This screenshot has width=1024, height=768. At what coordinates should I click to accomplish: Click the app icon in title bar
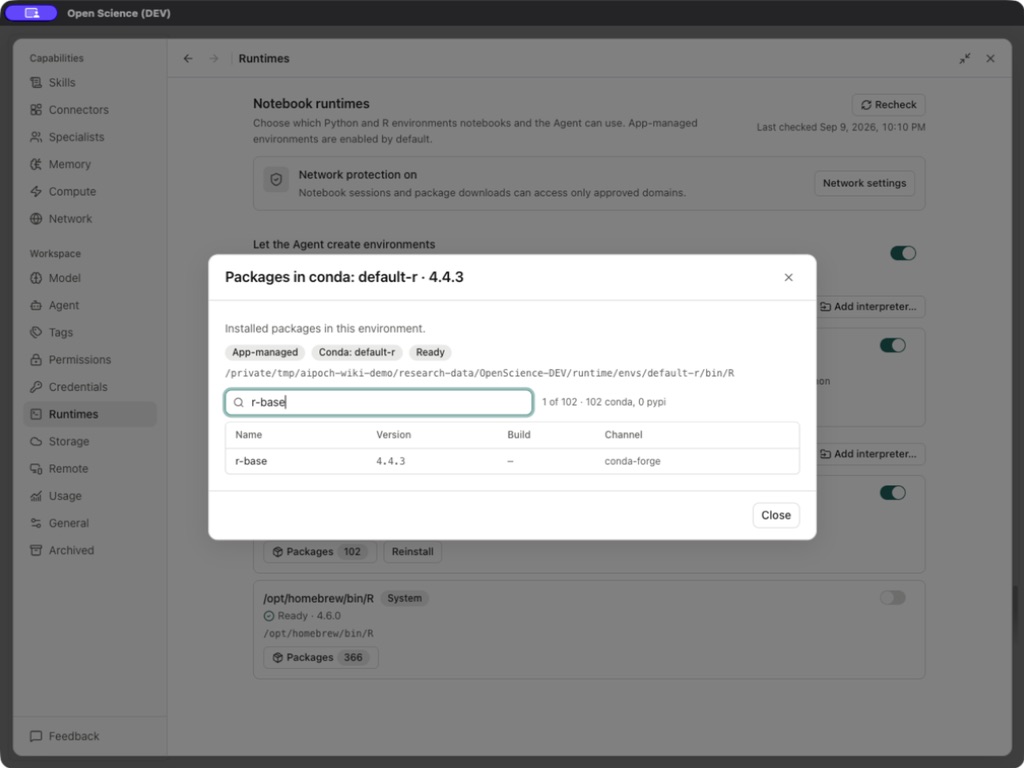click(x=31, y=13)
